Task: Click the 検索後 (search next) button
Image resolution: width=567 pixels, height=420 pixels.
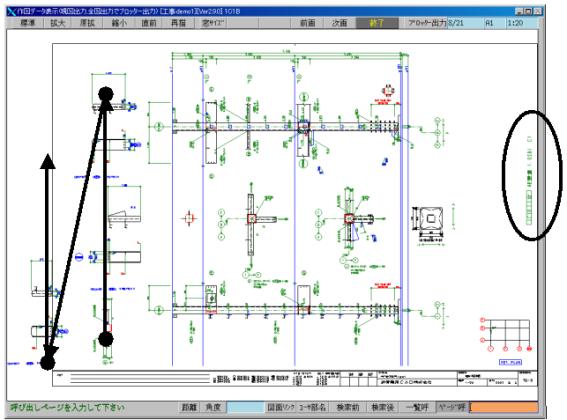Action: click(382, 407)
